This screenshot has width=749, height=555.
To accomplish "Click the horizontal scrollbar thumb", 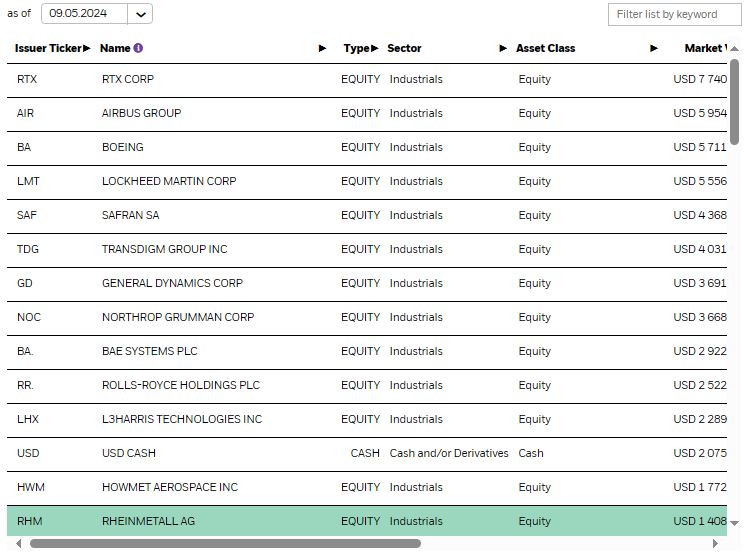I will coord(225,544).
